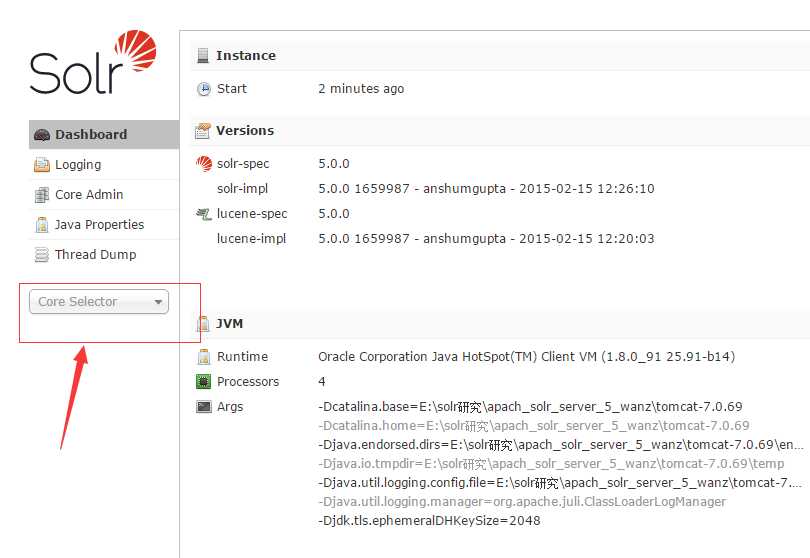Click the Runtime jar icon
The image size is (810, 558).
204,356
